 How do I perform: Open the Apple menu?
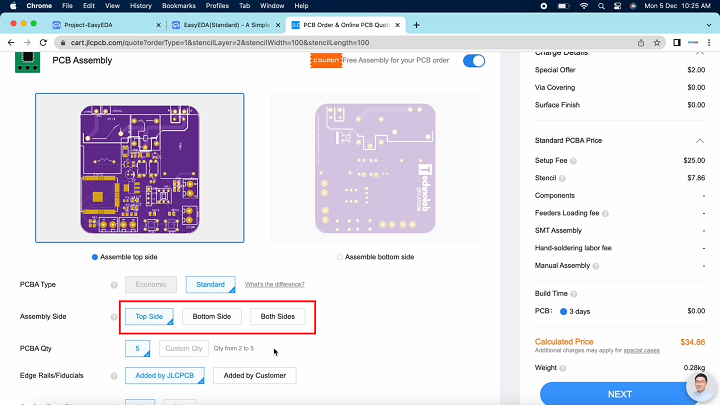click(x=13, y=6)
